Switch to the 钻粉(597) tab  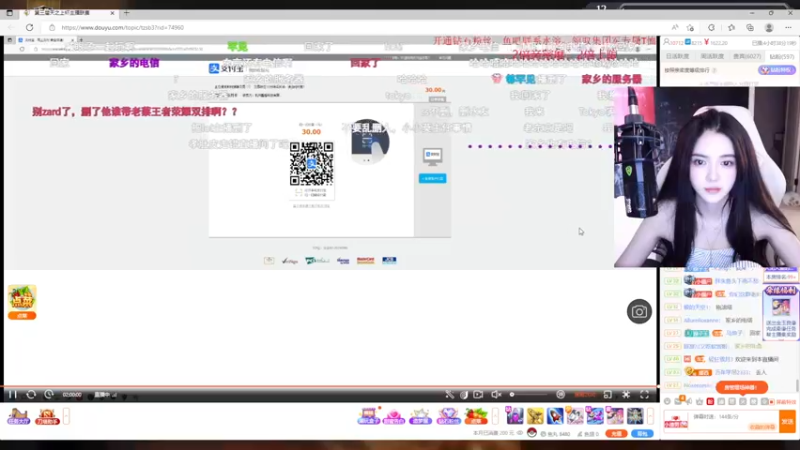[782, 56]
